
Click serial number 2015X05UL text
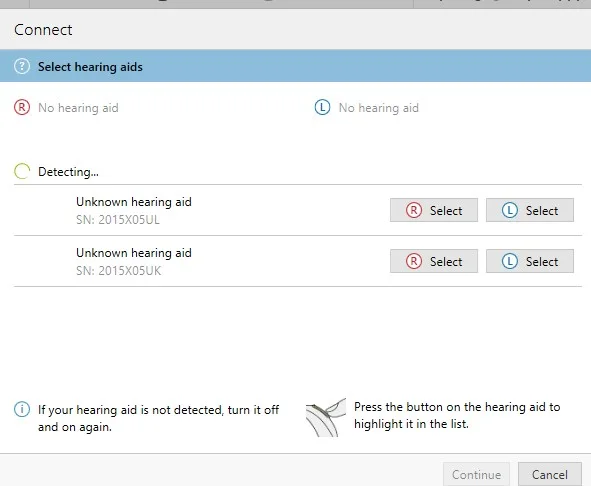(x=118, y=220)
